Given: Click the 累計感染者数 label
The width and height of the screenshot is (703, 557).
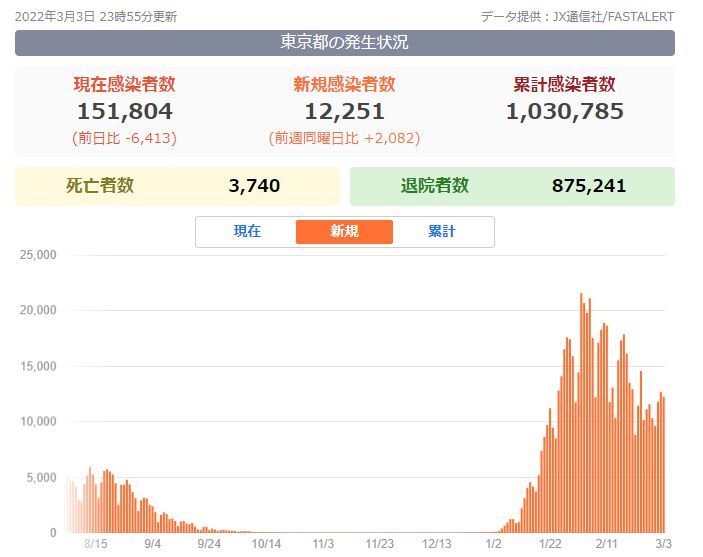Looking at the screenshot, I should coord(564,84).
